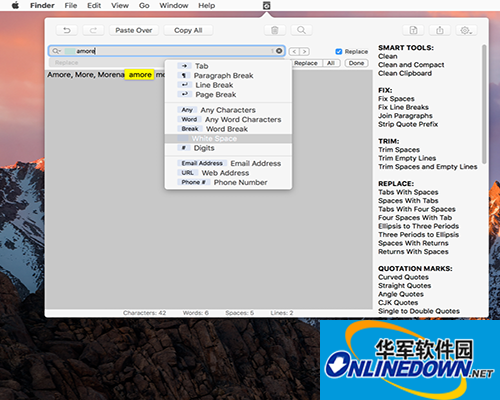Screen dimensions: 500x400
Task: Choose Word Break pattern
Action: [228, 129]
